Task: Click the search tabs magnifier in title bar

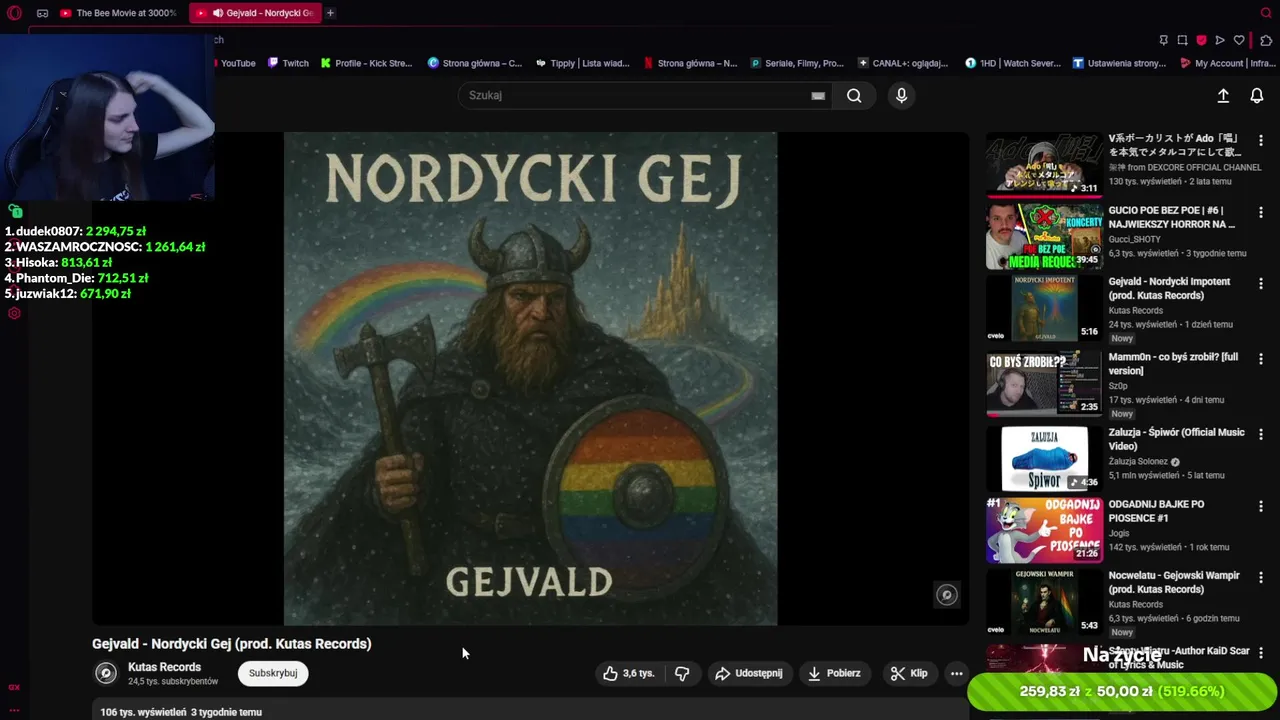Action: tap(1265, 13)
